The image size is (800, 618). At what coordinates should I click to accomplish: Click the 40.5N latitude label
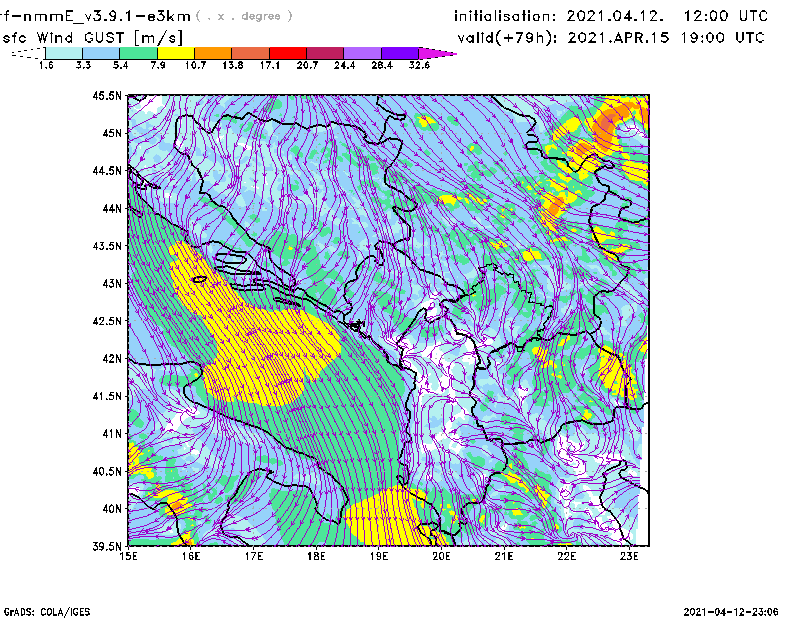(x=107, y=472)
